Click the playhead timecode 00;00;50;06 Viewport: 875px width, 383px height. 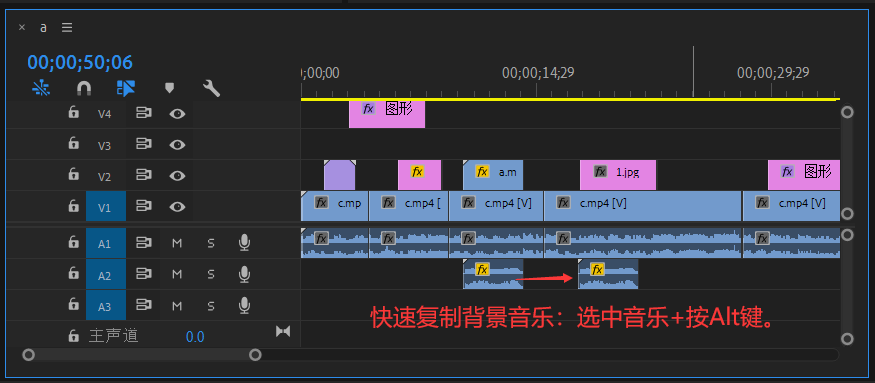[80, 62]
